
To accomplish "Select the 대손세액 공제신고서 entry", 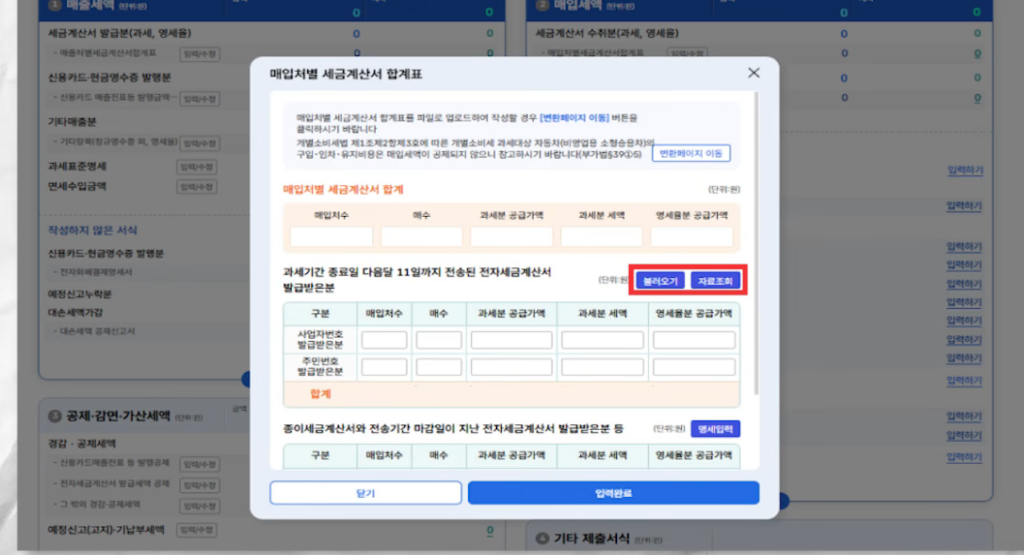I will [x=97, y=331].
